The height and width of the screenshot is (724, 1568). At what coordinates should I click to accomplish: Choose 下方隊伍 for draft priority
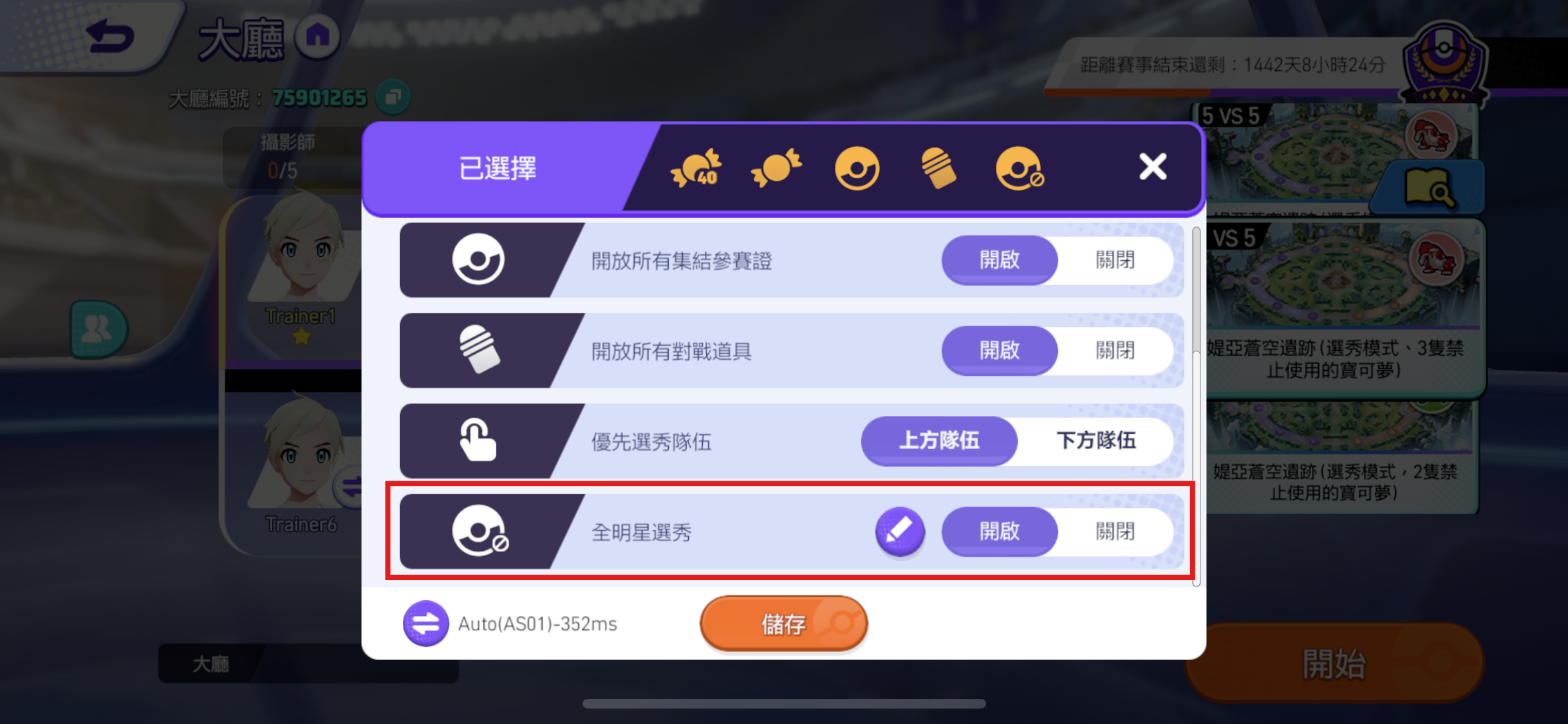[1096, 441]
